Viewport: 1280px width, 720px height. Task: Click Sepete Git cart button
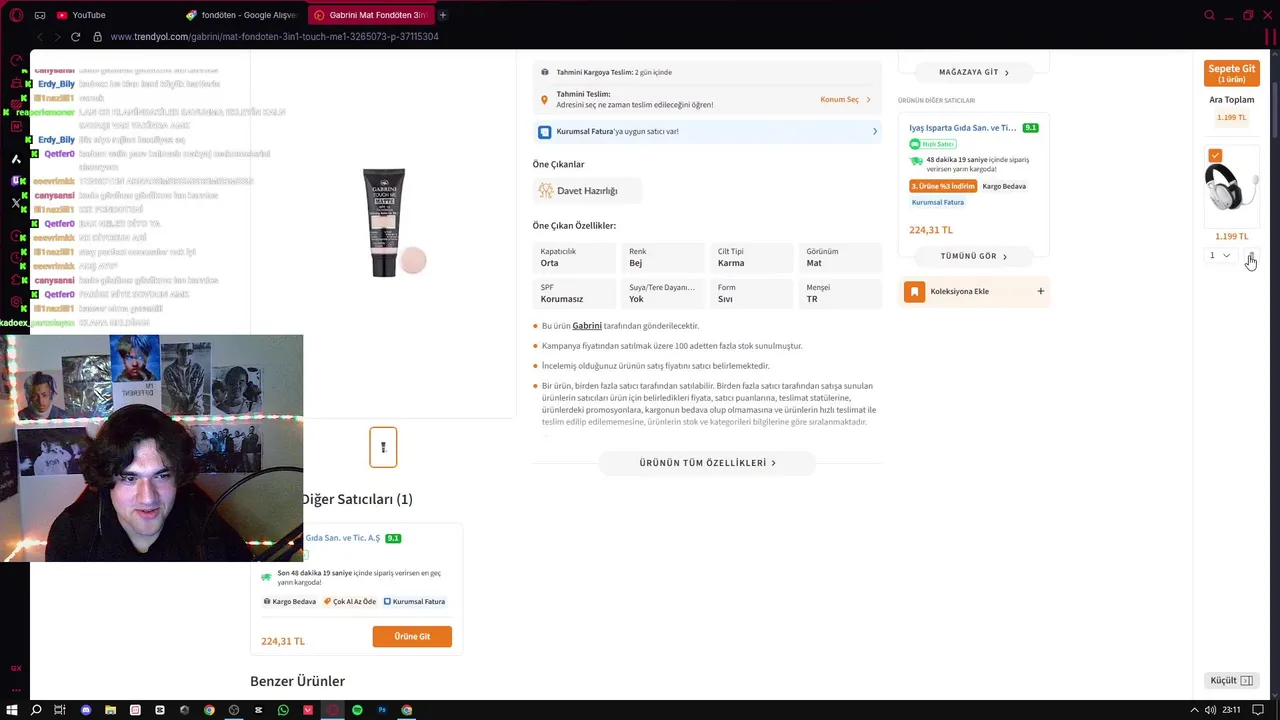[1231, 73]
